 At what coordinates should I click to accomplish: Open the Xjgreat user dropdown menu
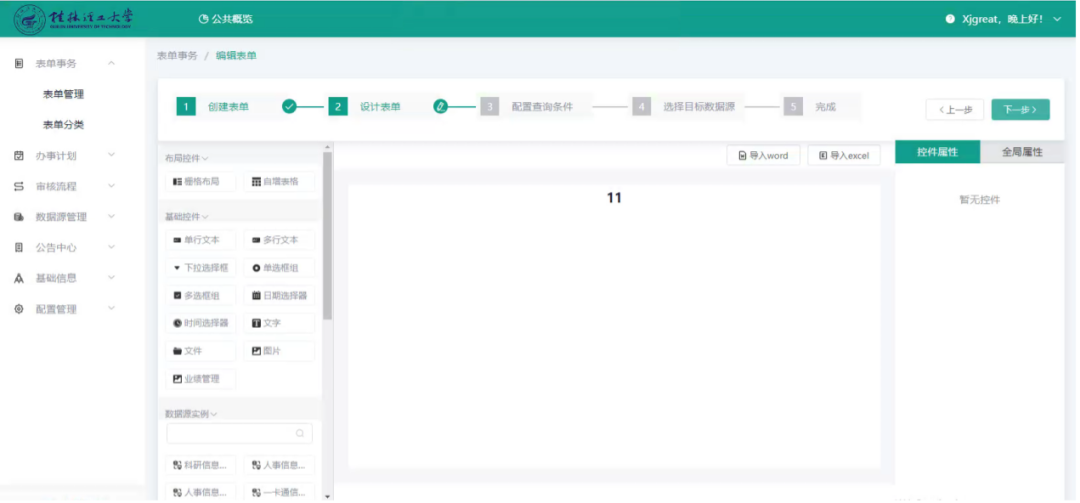tap(1004, 19)
